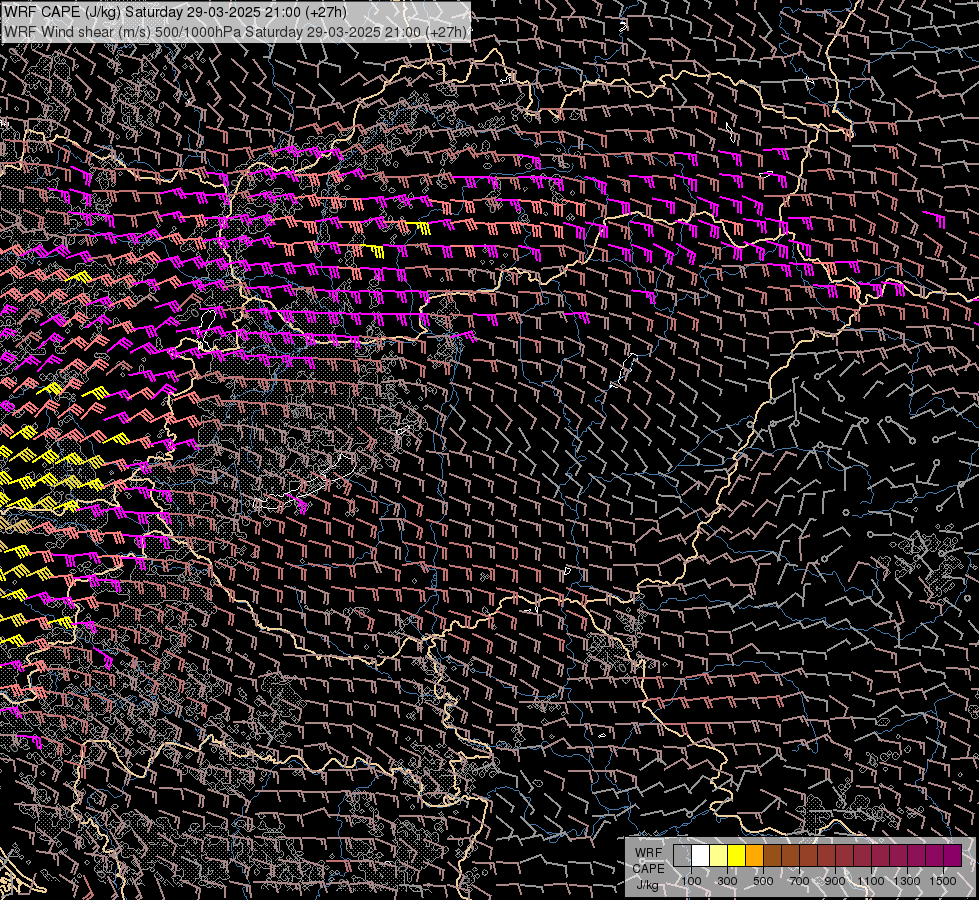Image resolution: width=979 pixels, height=900 pixels.
Task: Click the '1300' legend scale label
Action: tap(907, 881)
